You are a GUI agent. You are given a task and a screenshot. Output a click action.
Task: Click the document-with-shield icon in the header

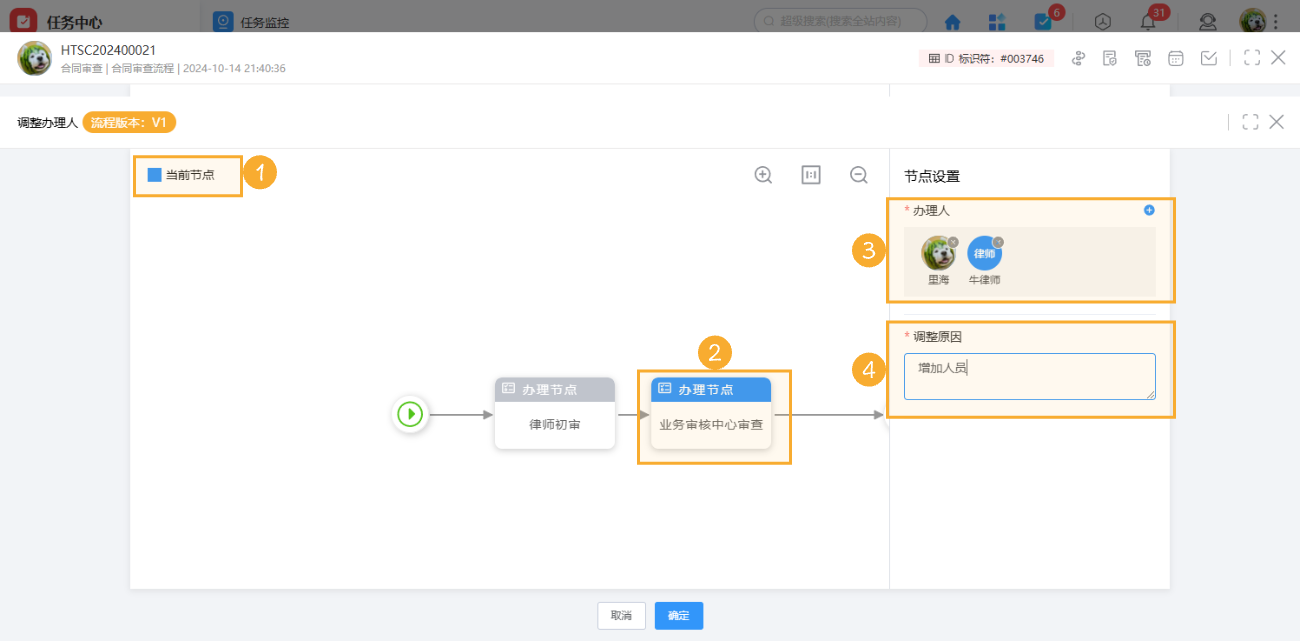(1110, 58)
